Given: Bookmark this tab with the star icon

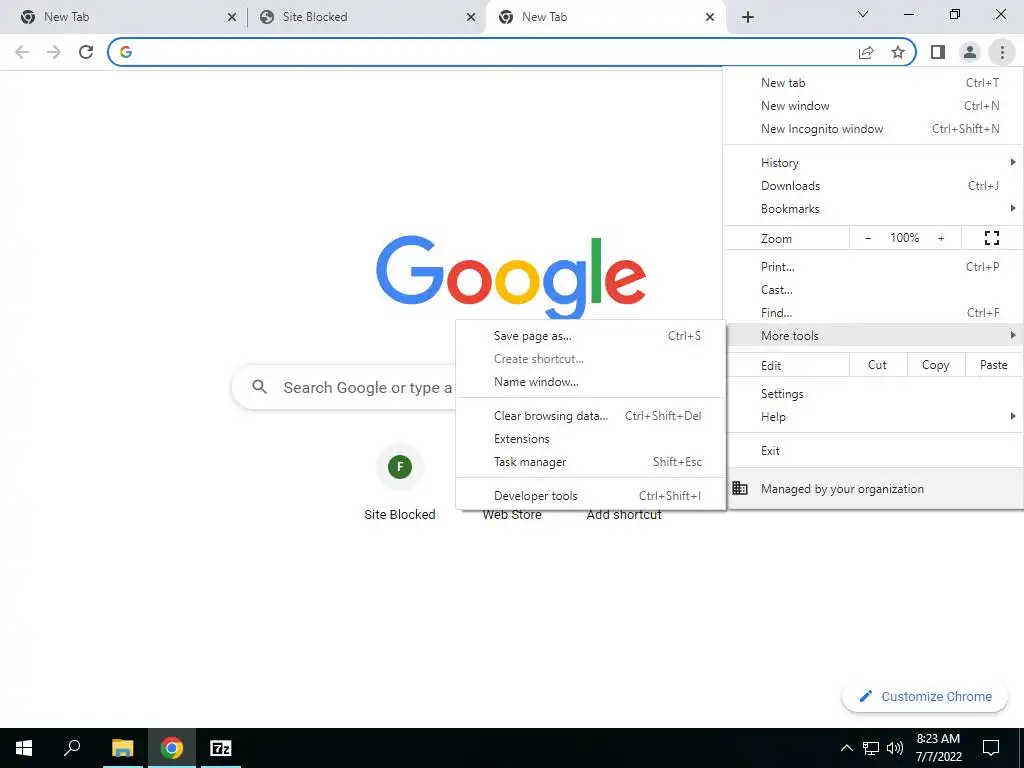Looking at the screenshot, I should click(898, 52).
